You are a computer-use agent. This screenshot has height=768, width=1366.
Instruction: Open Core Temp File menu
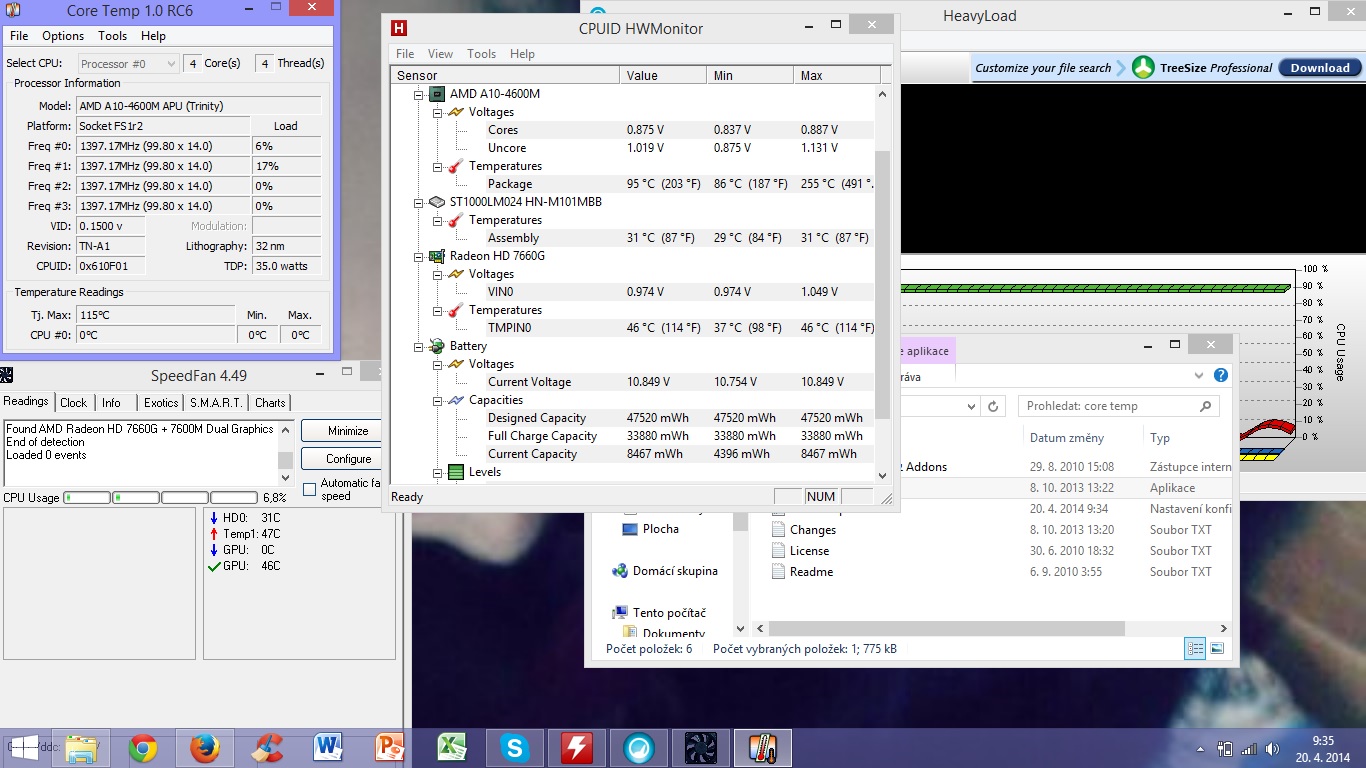click(x=19, y=35)
